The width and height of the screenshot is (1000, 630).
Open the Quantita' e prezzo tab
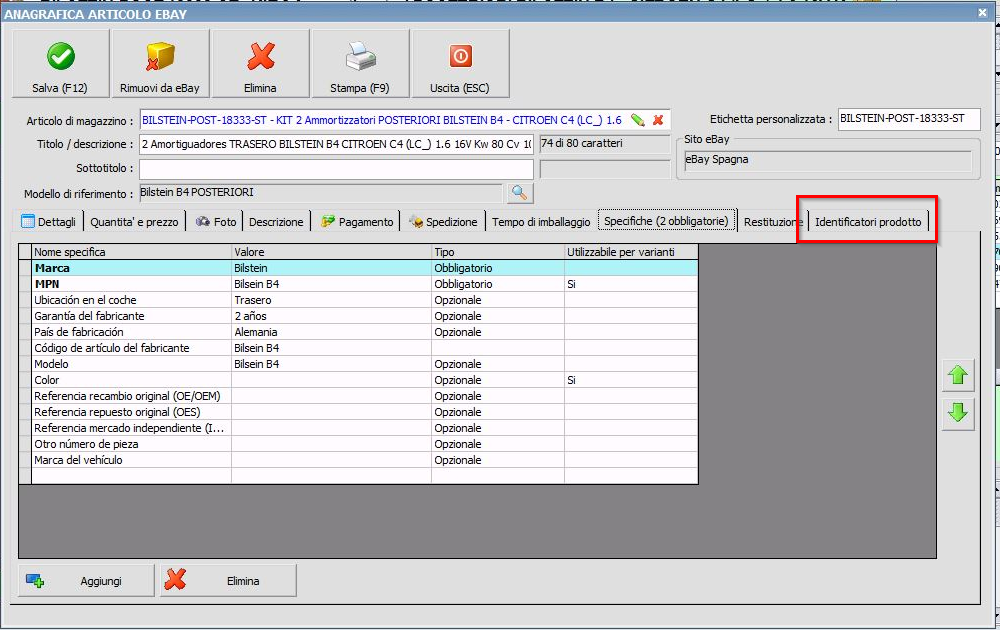click(x=136, y=221)
